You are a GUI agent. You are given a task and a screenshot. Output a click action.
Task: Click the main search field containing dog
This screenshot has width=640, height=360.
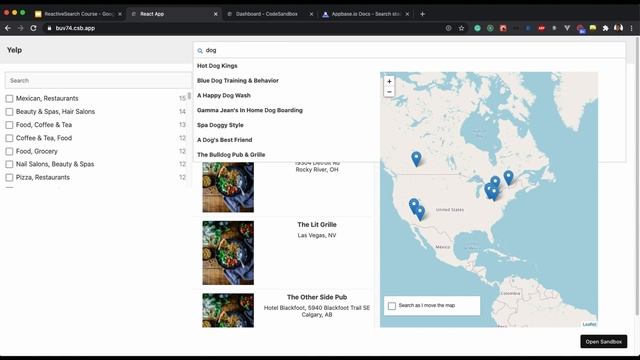(409, 50)
